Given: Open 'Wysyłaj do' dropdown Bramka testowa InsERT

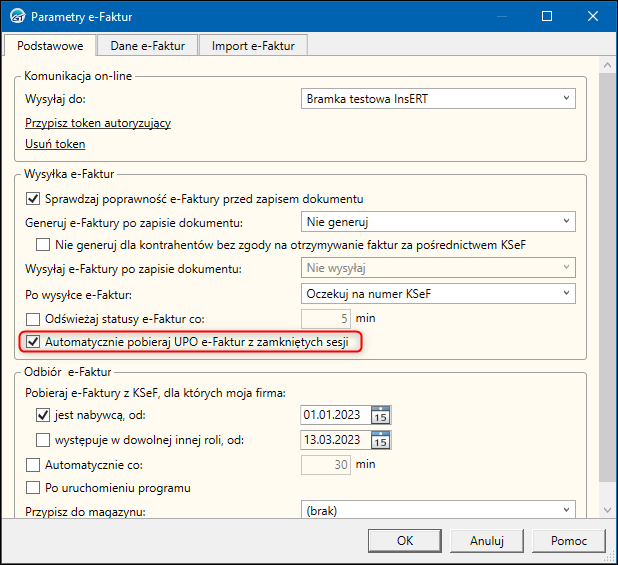Looking at the screenshot, I should pyautogui.click(x=438, y=98).
